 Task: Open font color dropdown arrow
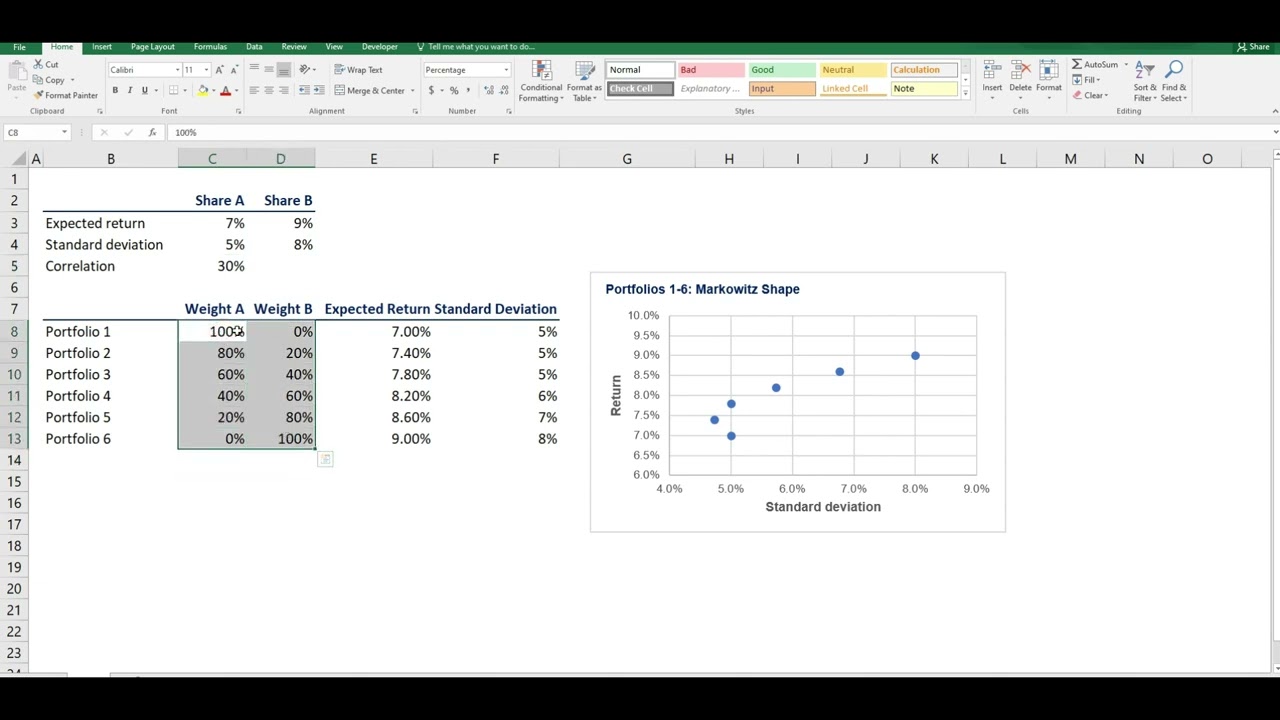[235, 91]
